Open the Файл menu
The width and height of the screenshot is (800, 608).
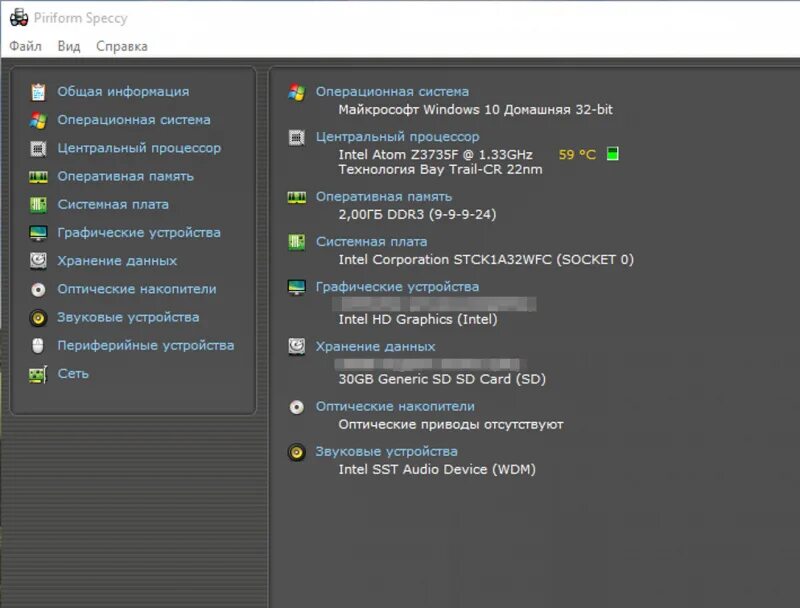tap(26, 46)
